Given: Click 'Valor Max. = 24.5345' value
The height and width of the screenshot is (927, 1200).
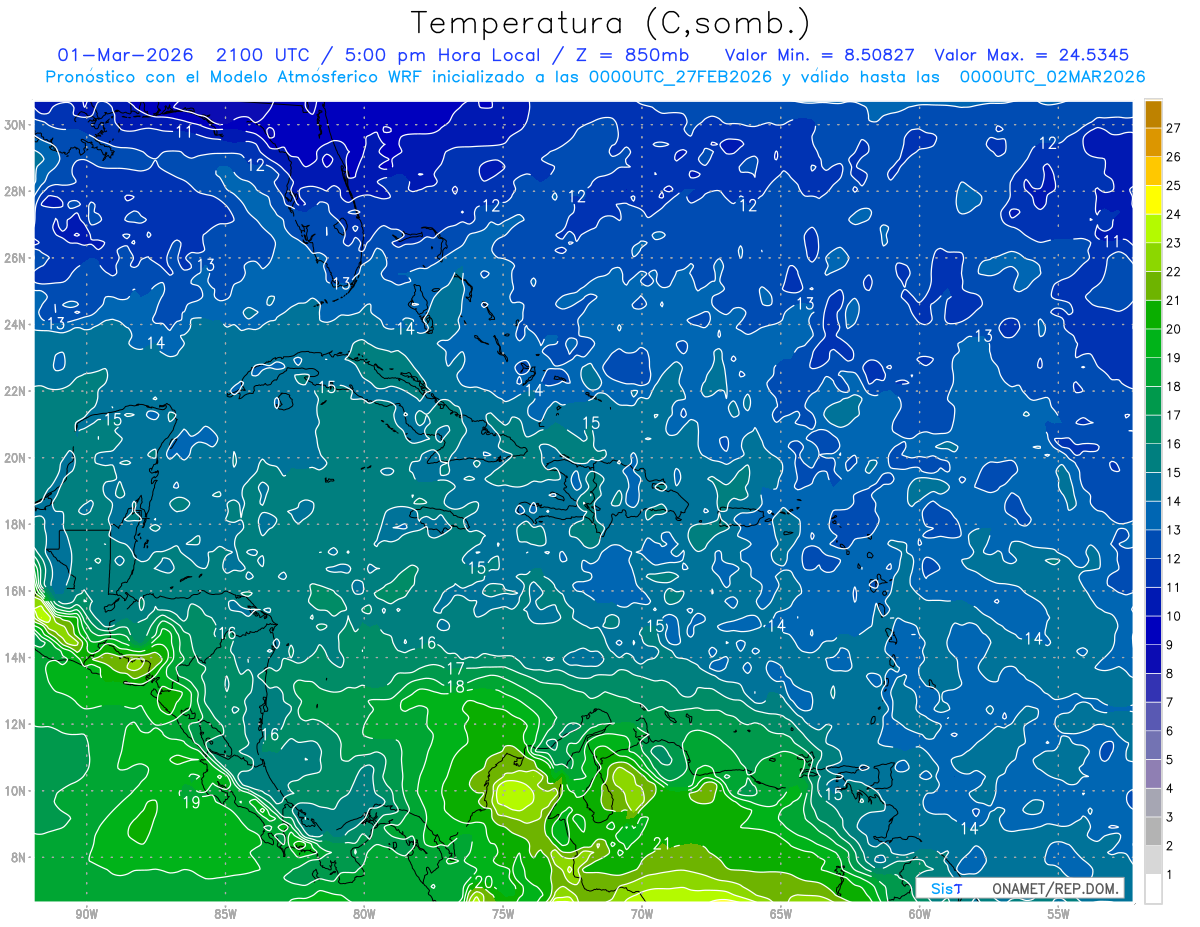Looking at the screenshot, I should (1031, 55).
